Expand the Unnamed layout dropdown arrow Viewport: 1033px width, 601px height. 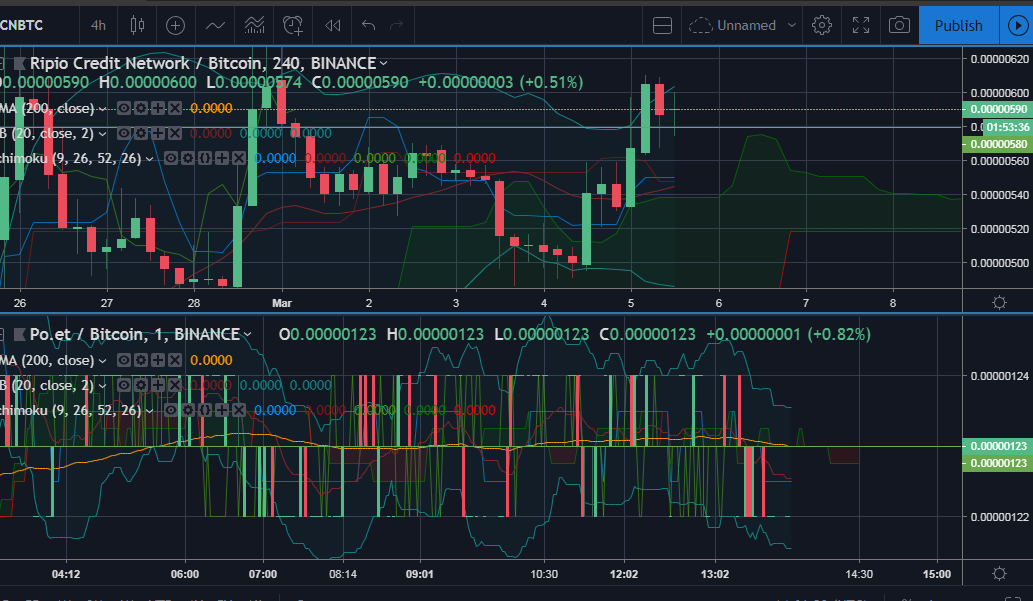pyautogui.click(x=792, y=26)
